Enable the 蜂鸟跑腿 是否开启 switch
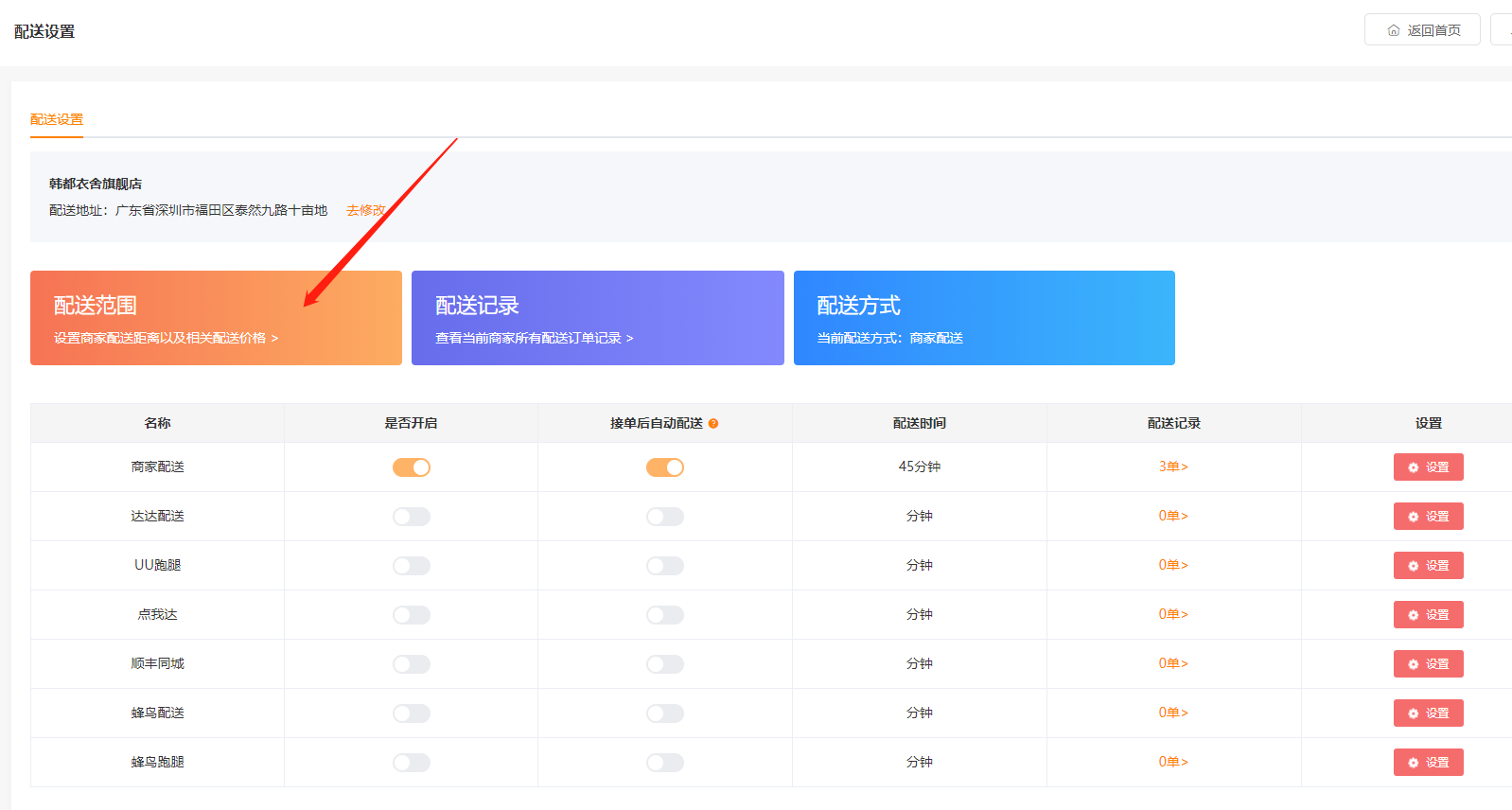 tap(412, 763)
